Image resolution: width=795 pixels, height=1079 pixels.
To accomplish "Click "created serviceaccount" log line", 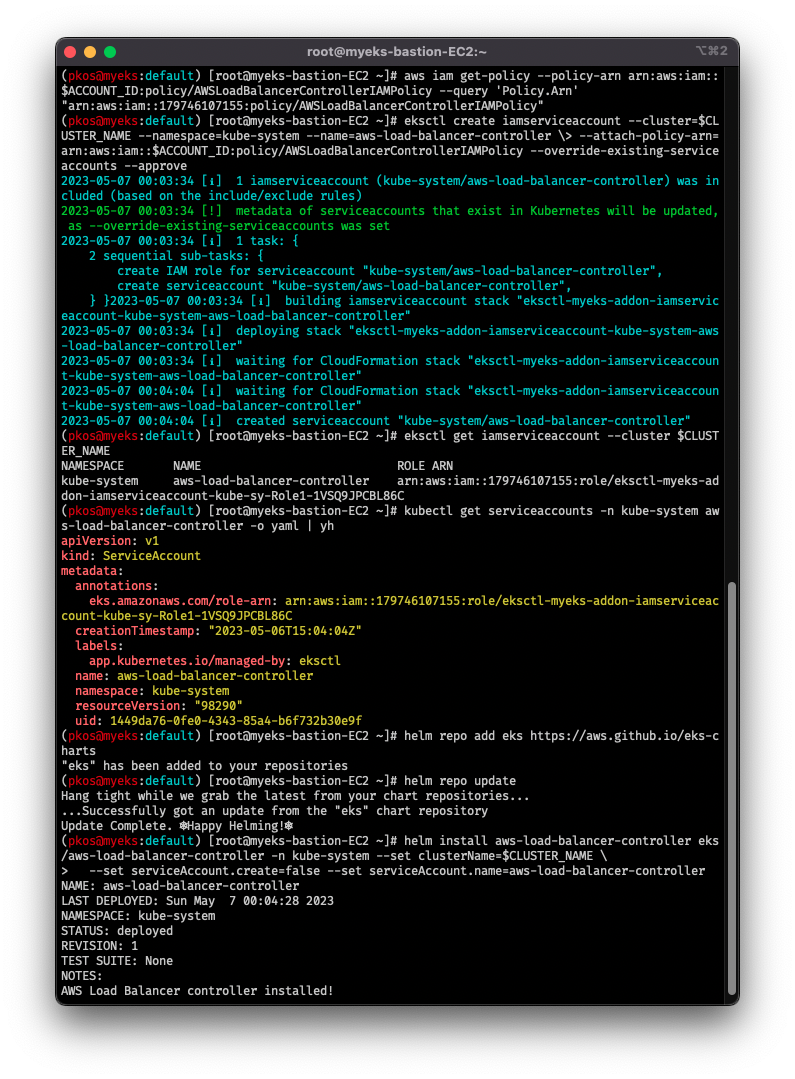I will coord(376,421).
